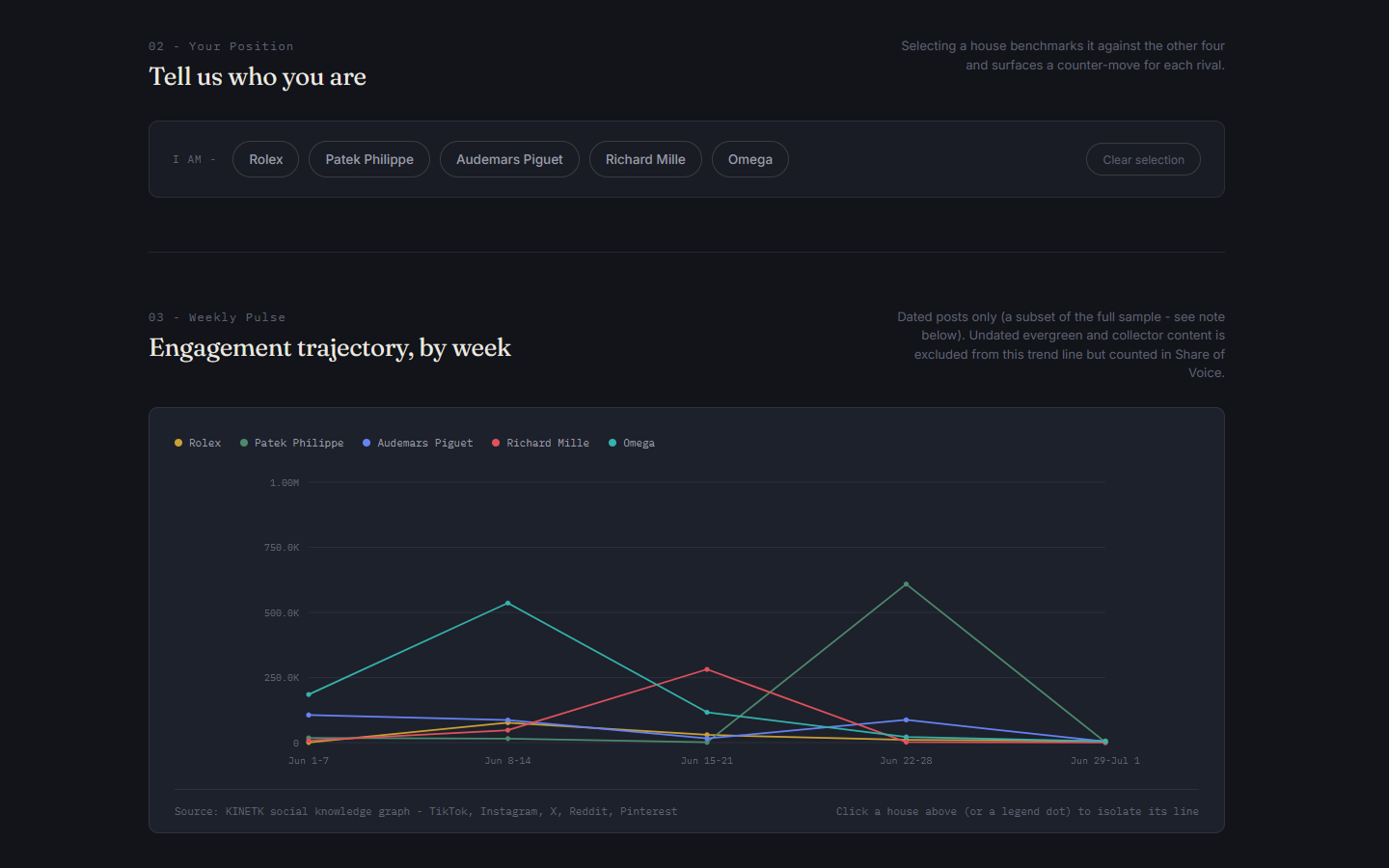The height and width of the screenshot is (868, 1389).
Task: Click the Jun 22-28 axis label
Action: coord(906,761)
